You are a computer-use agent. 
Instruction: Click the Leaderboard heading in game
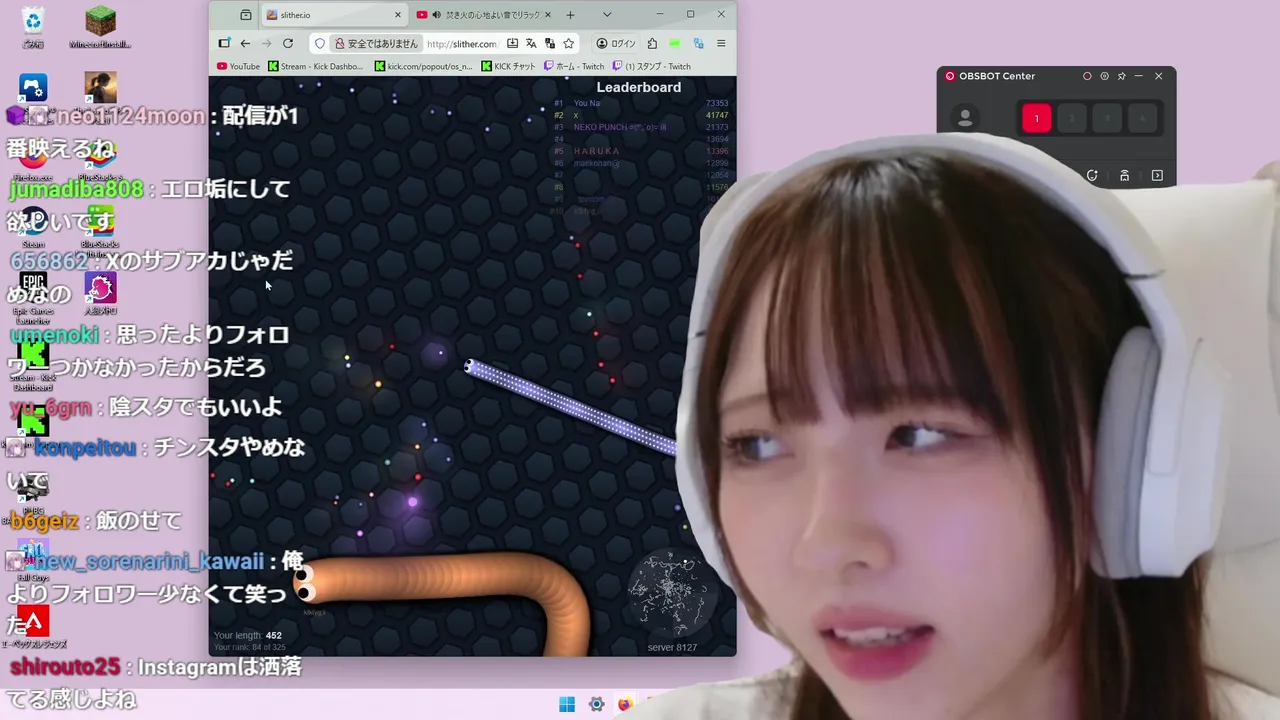tap(639, 87)
